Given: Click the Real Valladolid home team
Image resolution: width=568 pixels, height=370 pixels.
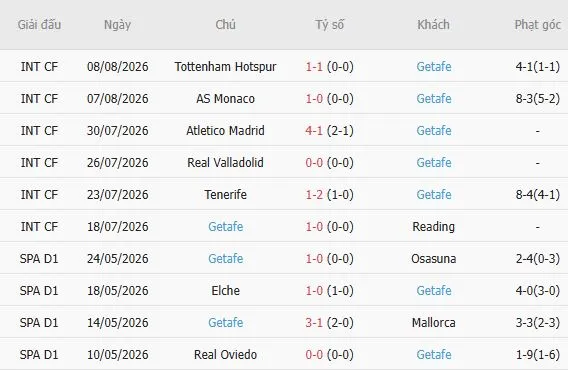Looking at the screenshot, I should coord(225,162).
